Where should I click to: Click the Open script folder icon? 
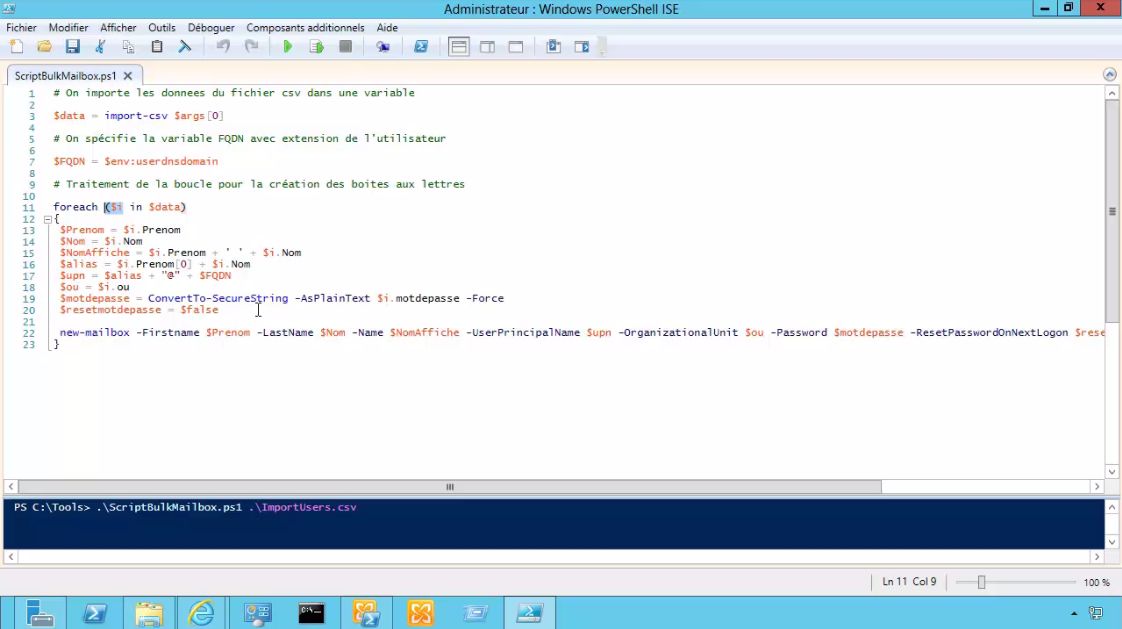point(44,47)
